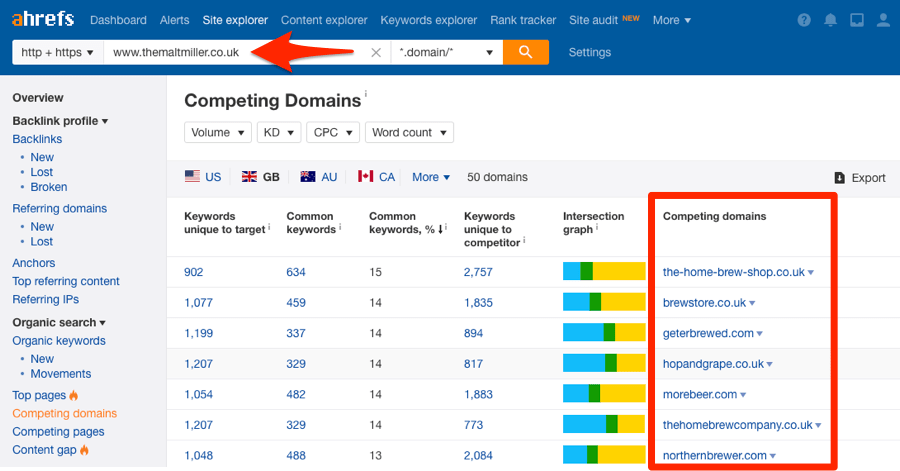Image resolution: width=900 pixels, height=471 pixels.
Task: Open the *.domain/* mode dropdown
Action: click(x=446, y=52)
